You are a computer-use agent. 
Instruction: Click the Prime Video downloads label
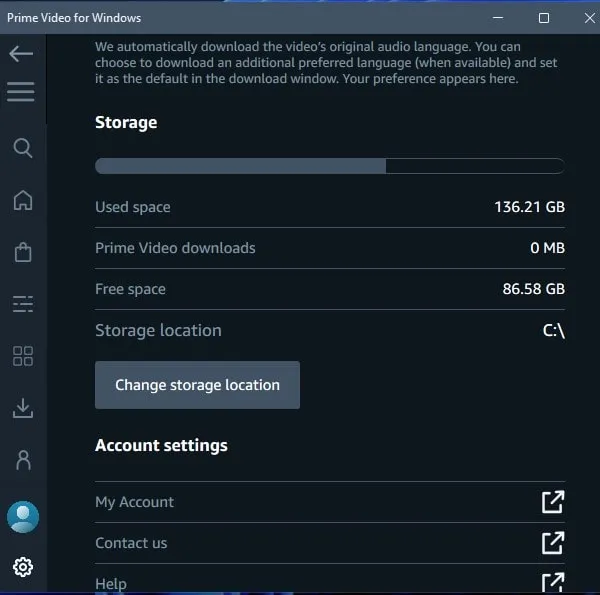(x=175, y=248)
